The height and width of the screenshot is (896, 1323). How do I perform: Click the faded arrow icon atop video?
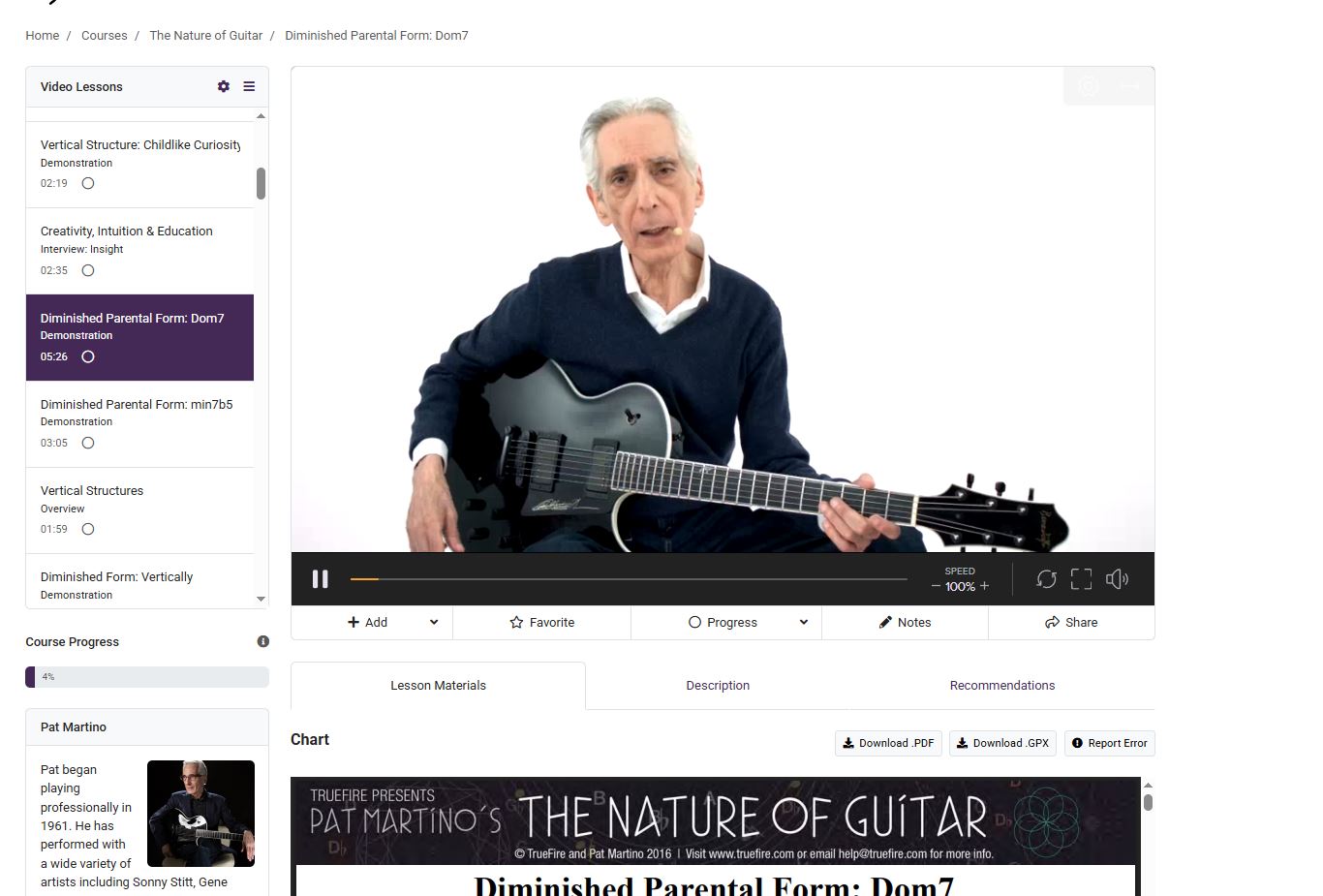1129,86
